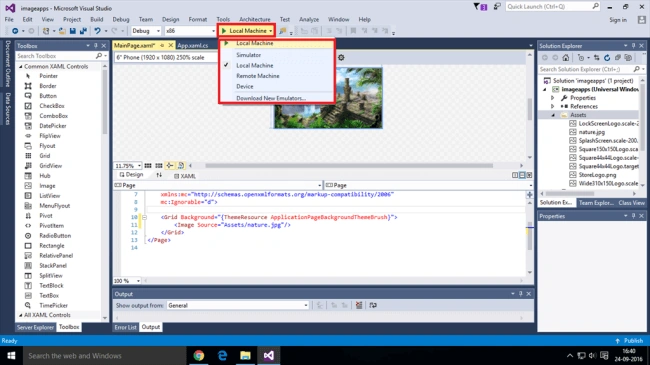The width and height of the screenshot is (650, 365).
Task: Open the x86 platform dropdown
Action: [190, 31]
